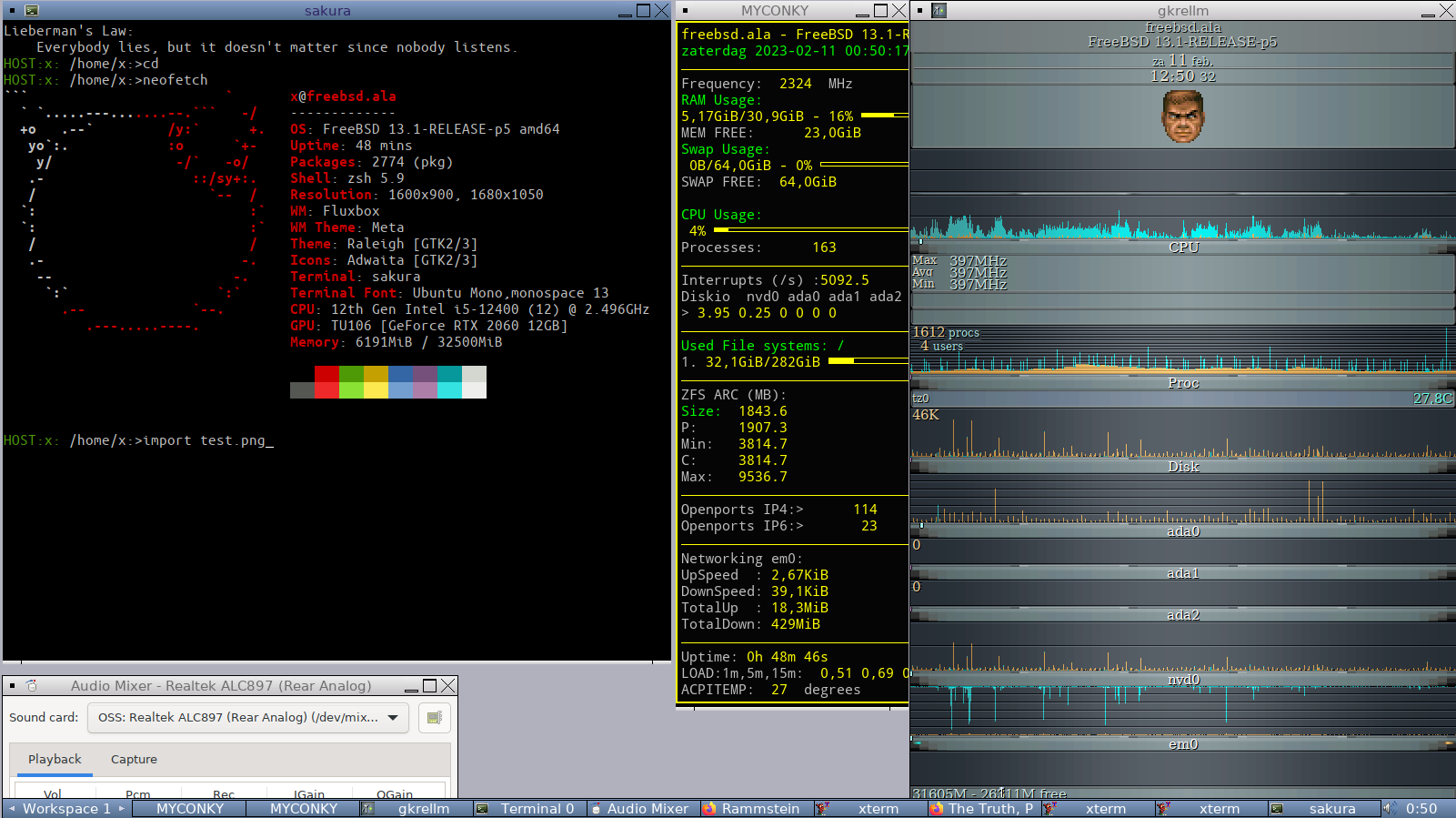The height and width of the screenshot is (818, 1456).
Task: Click the Workspace 1 label
Action: point(67,808)
